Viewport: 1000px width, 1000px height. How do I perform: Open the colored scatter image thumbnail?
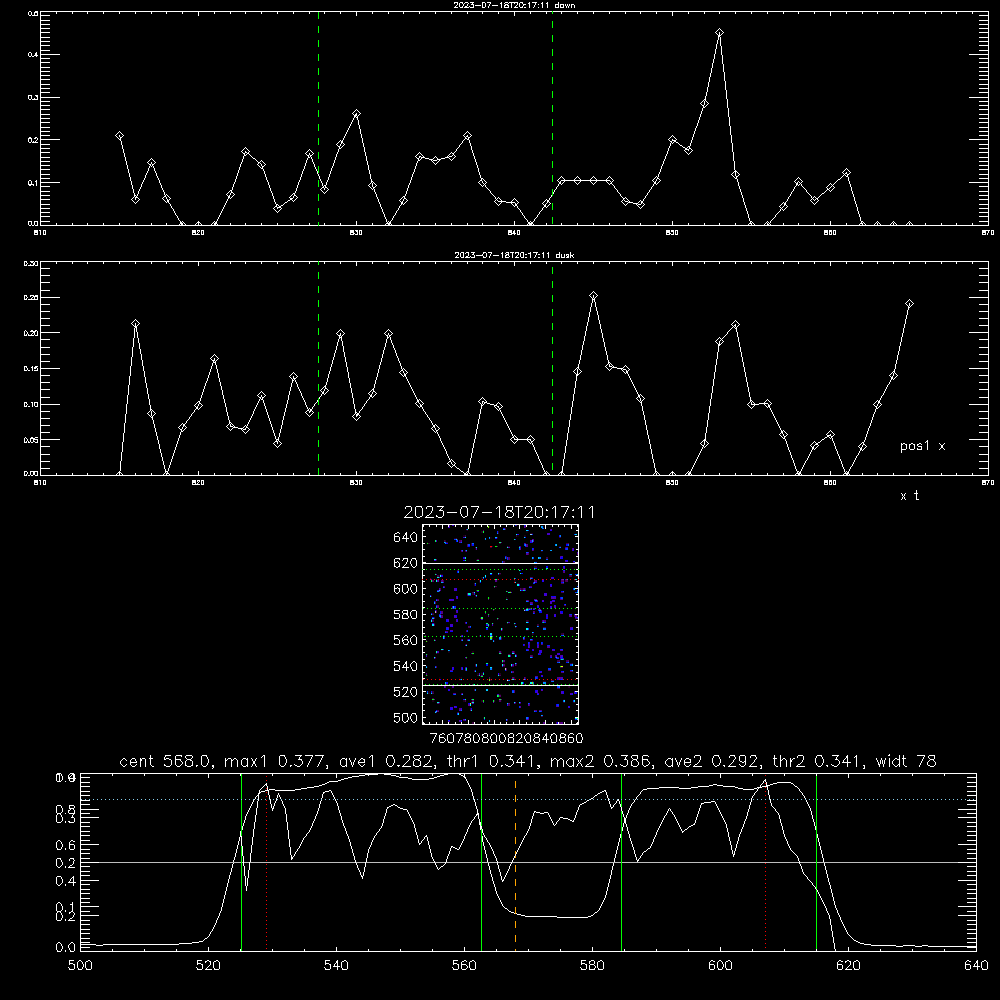click(500, 624)
